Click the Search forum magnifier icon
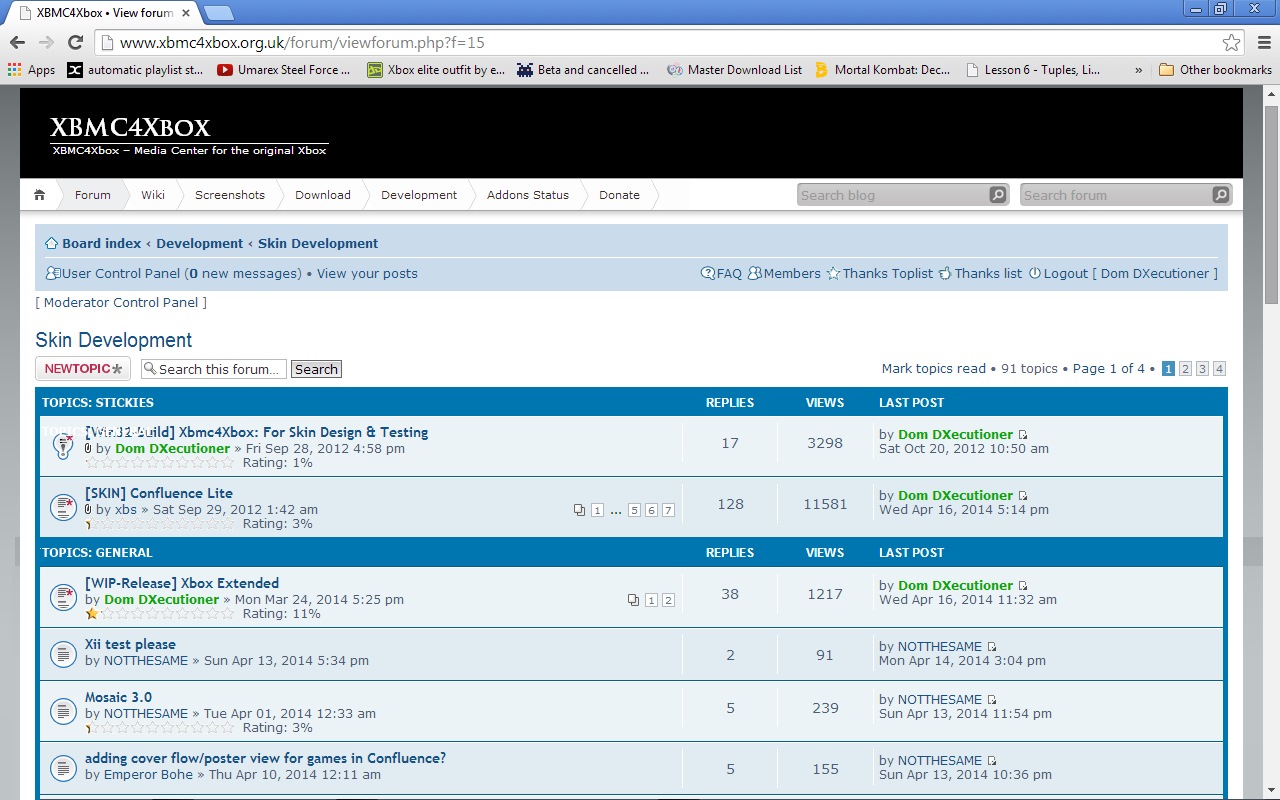 pyautogui.click(x=1220, y=195)
